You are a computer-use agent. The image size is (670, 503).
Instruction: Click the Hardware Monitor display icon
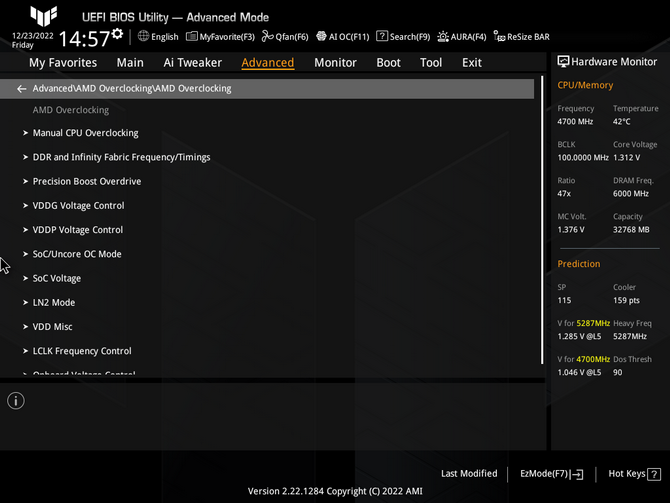point(563,62)
